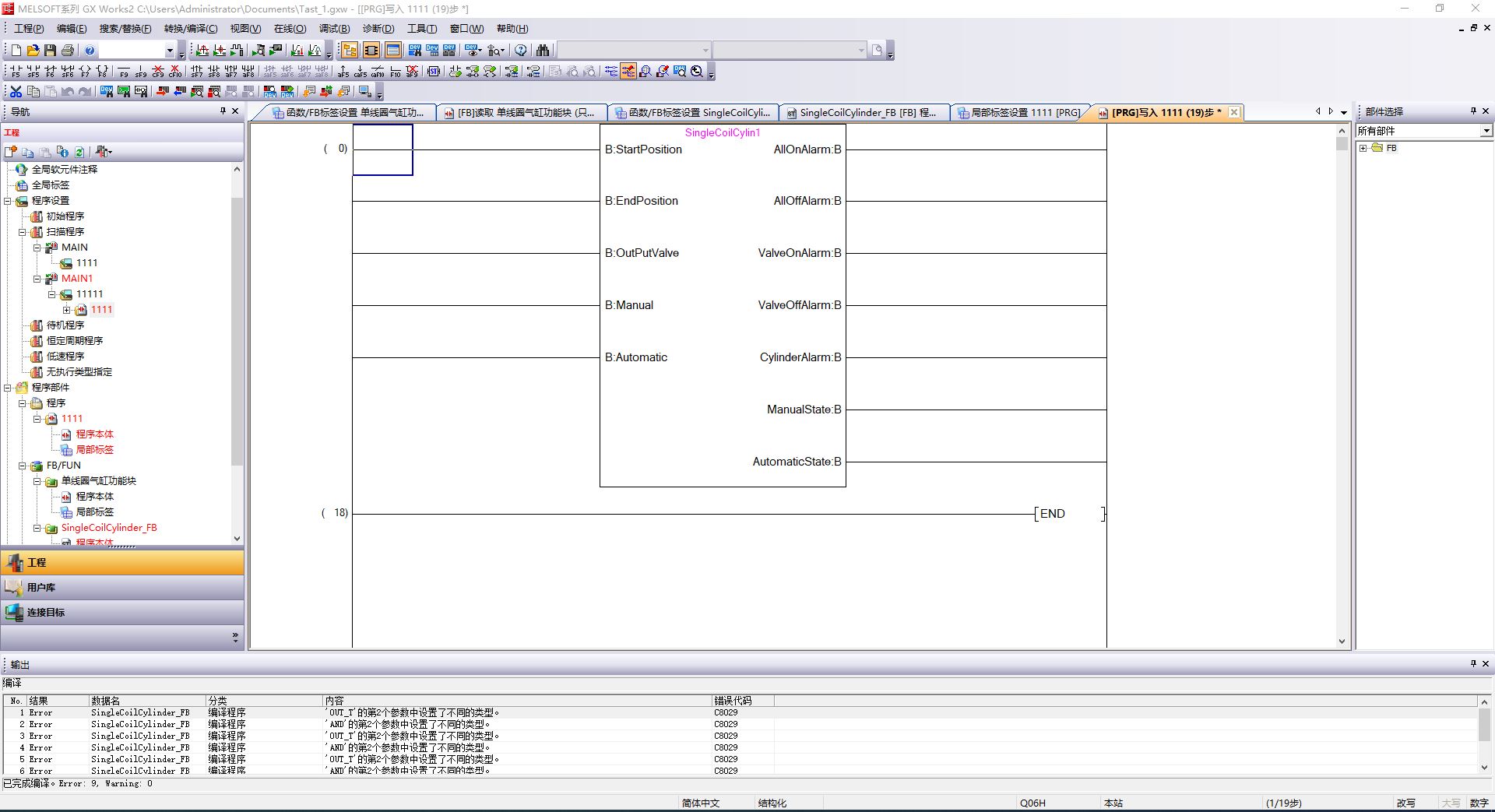The image size is (1495, 812).
Task: Click the binoculars find icon
Action: click(x=543, y=51)
